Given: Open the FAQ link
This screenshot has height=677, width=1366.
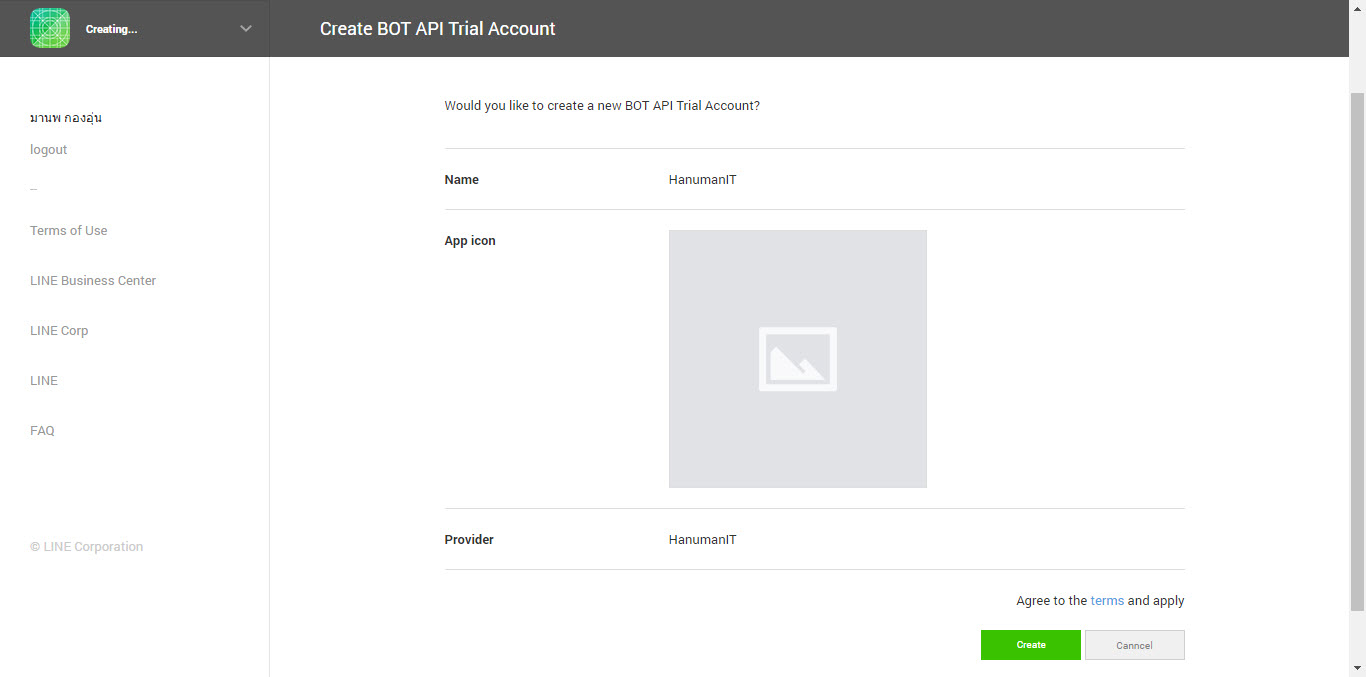Looking at the screenshot, I should point(42,431).
